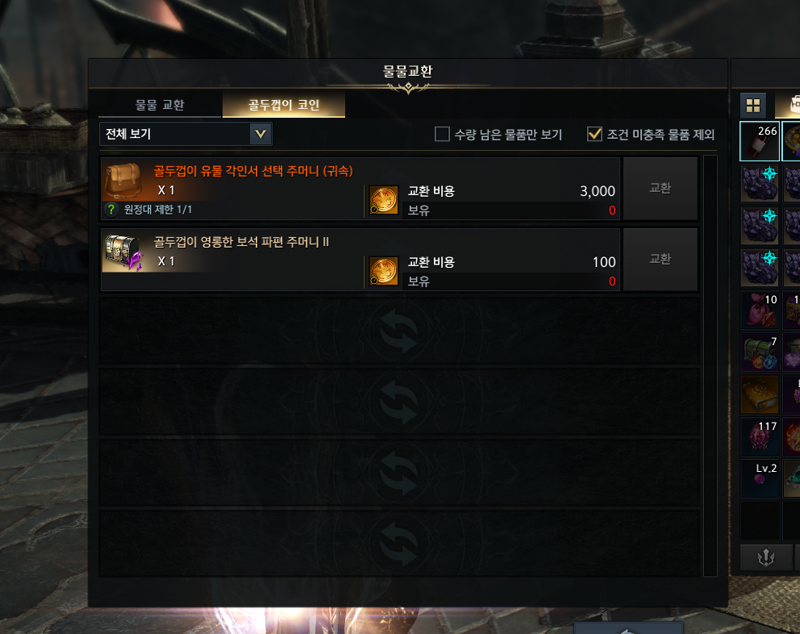Image resolution: width=800 pixels, height=634 pixels.
Task: Select the inventory pouch with count 10
Action: 760,310
